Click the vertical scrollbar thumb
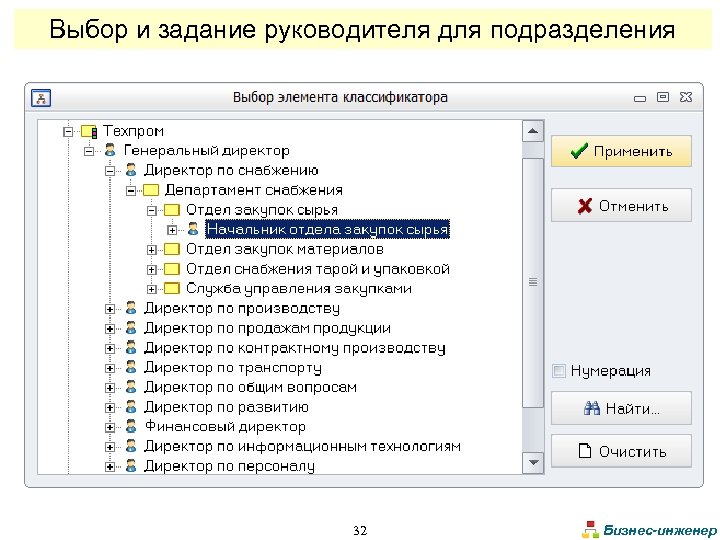Image resolution: width=720 pixels, height=540 pixels. point(533,282)
